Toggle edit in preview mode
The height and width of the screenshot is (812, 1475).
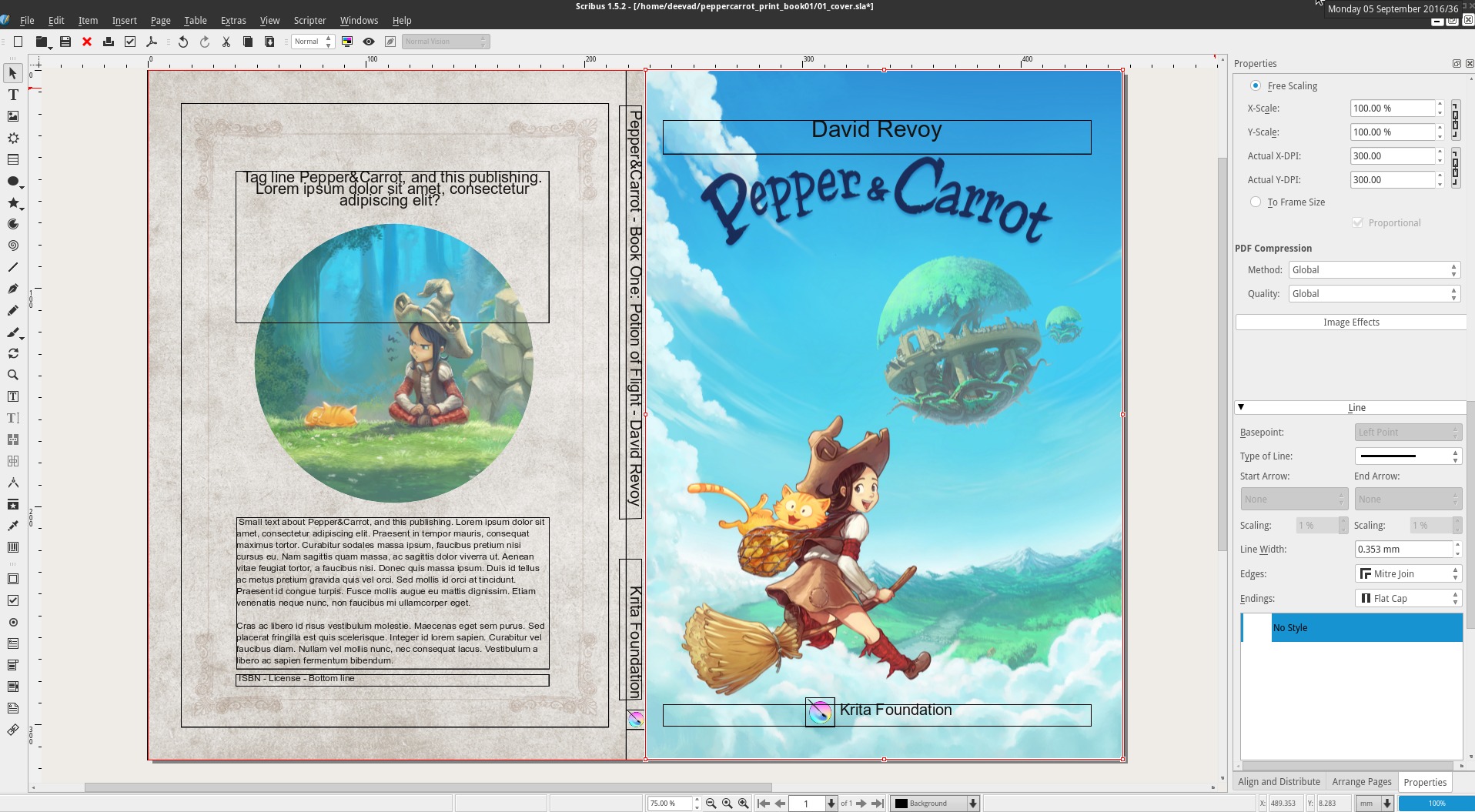coord(390,42)
